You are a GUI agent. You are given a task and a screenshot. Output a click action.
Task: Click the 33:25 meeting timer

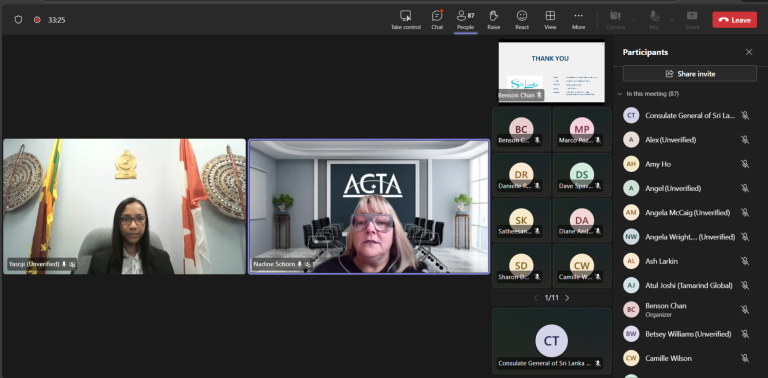point(57,20)
